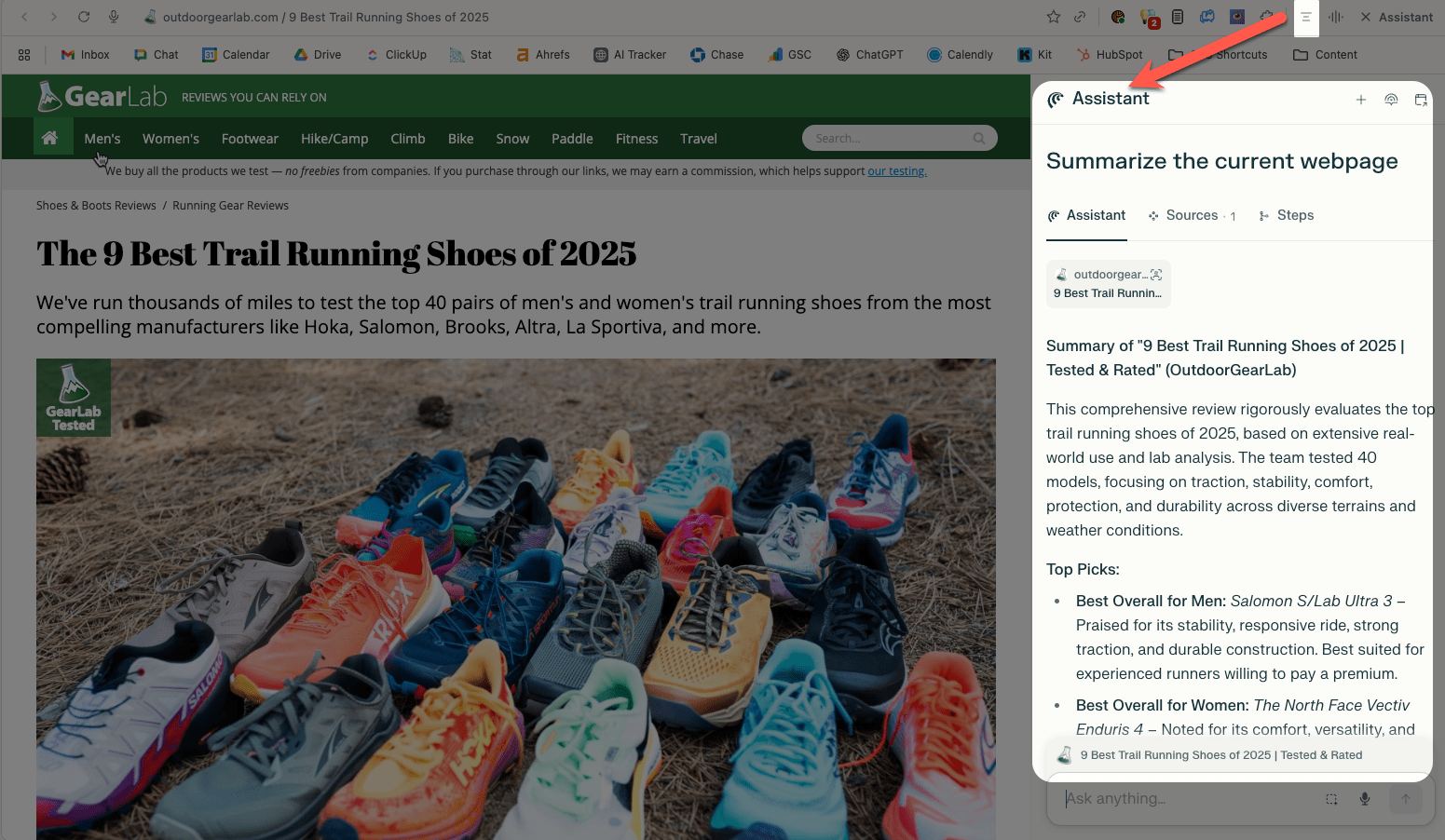Screen dimensions: 1445x840
Task: Switch to the Steps tab
Action: pos(1286,215)
